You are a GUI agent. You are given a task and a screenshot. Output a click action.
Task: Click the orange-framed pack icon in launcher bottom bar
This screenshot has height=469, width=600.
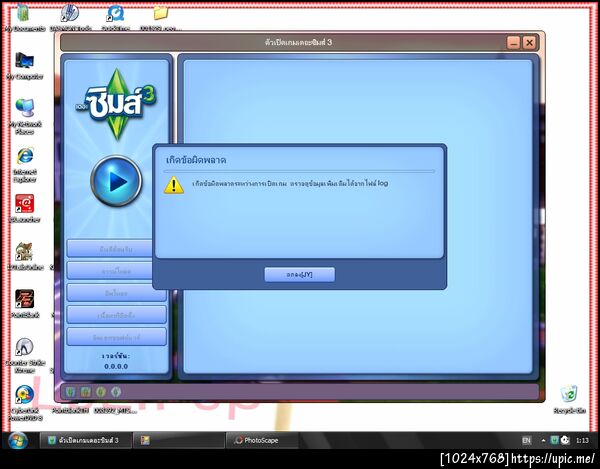[x=86, y=392]
